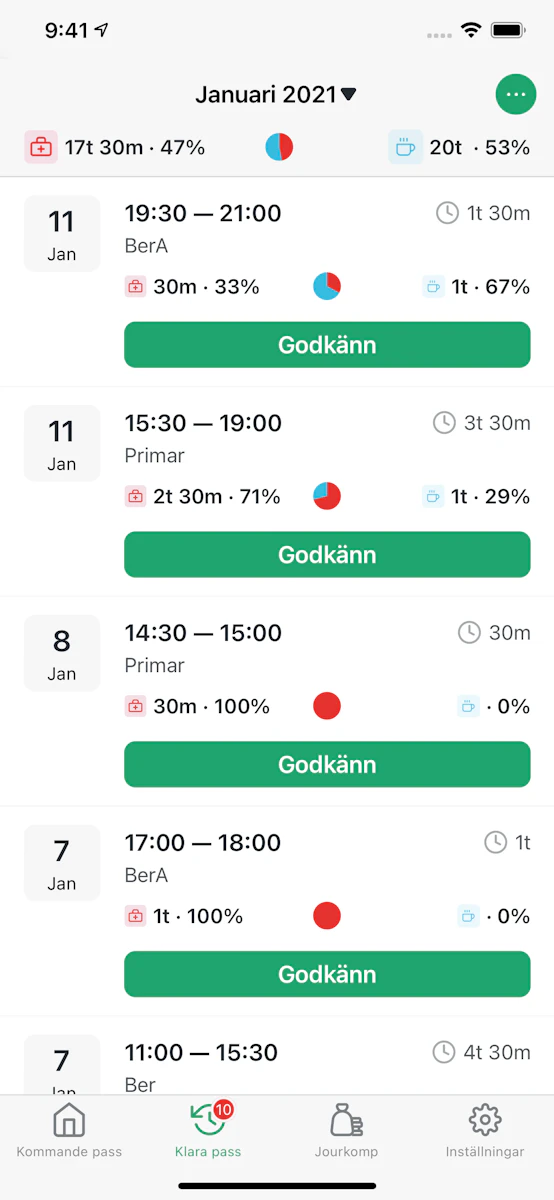
Task: Click Godkänn for the 17:00 — 18:00 shift
Action: pyautogui.click(x=327, y=975)
